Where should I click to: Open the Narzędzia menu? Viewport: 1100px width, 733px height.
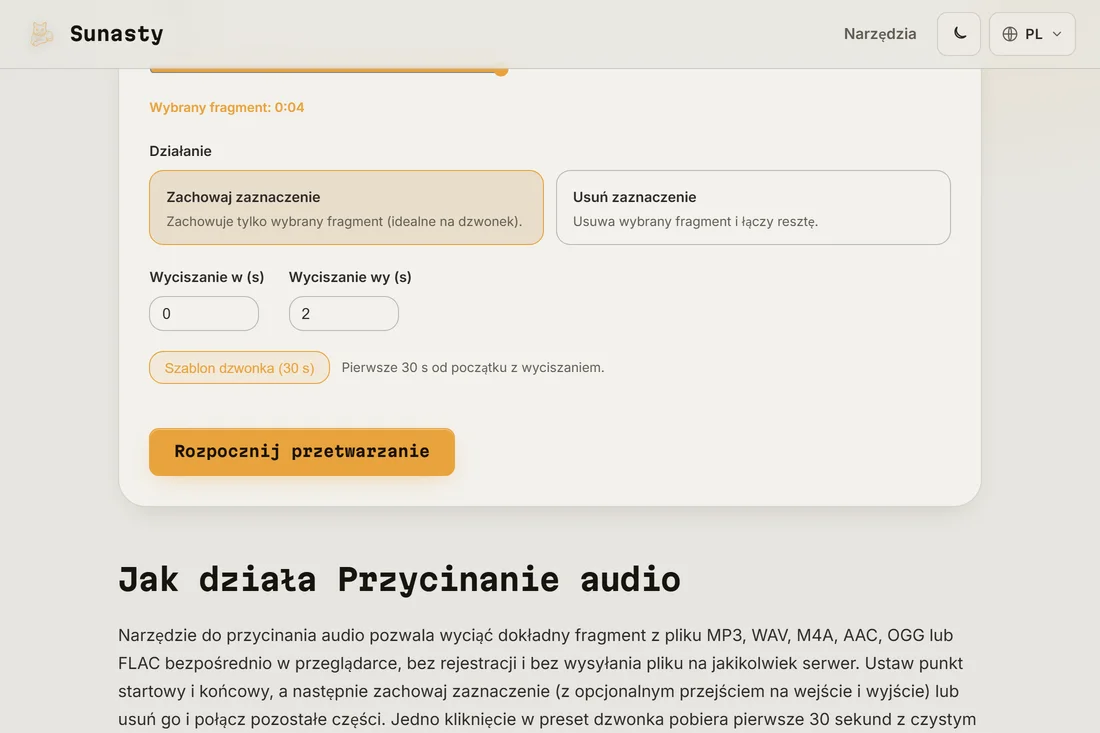(880, 34)
